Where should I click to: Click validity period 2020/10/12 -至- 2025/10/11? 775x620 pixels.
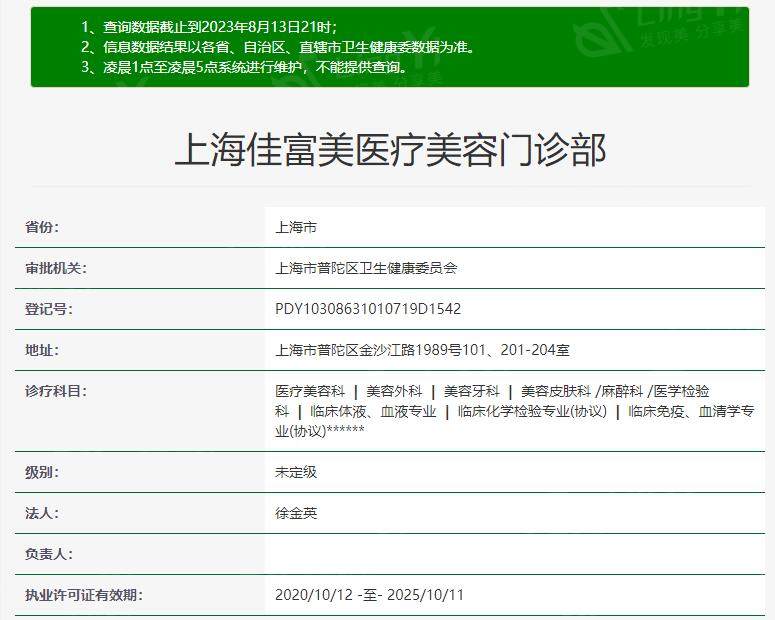click(369, 595)
